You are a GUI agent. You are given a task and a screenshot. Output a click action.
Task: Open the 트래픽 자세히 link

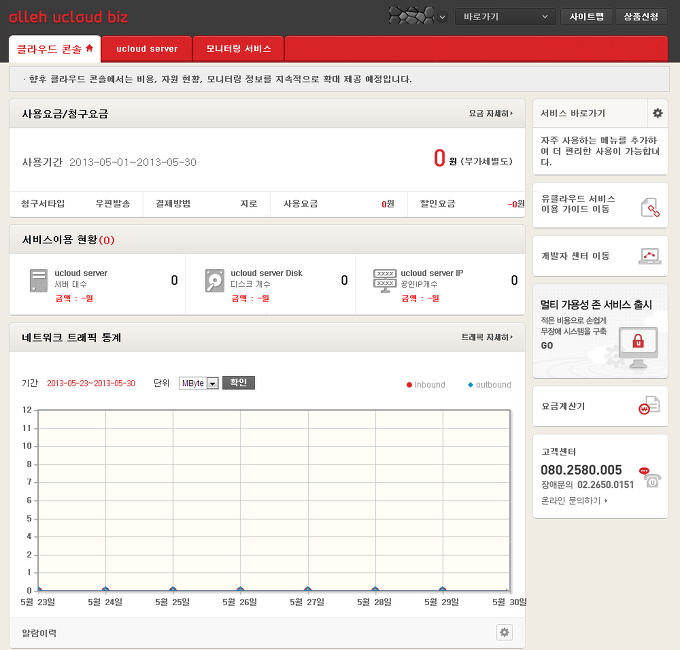487,337
